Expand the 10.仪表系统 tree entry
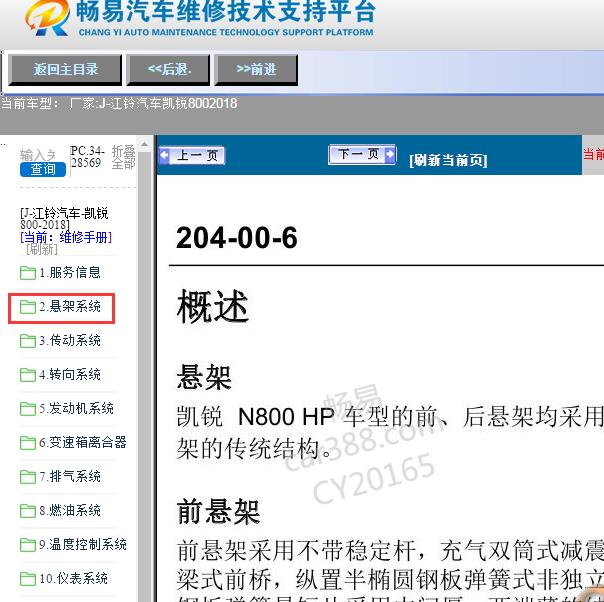The image size is (604, 602). [73, 578]
